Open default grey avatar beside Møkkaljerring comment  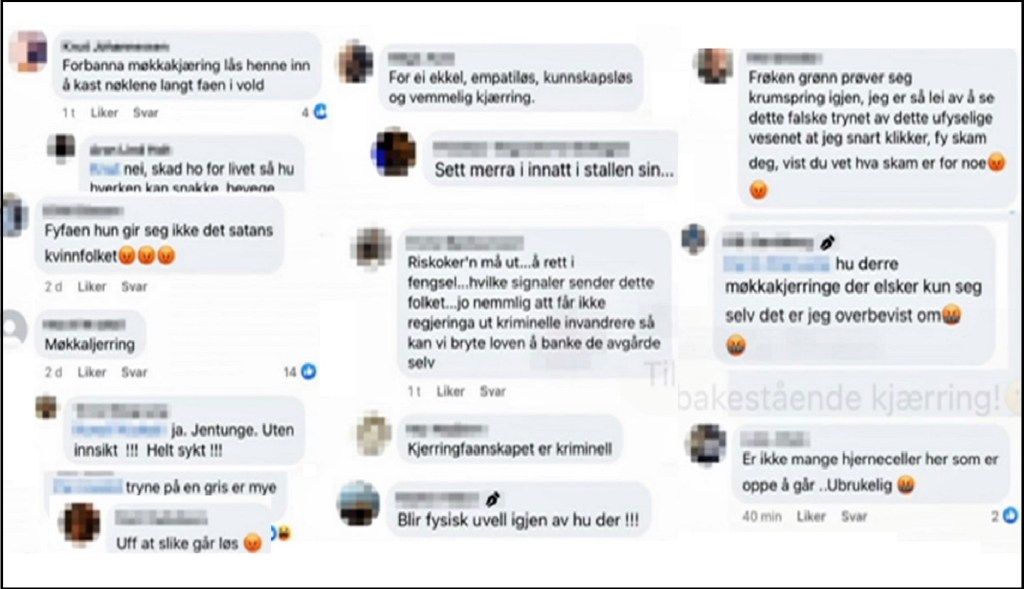(13, 330)
